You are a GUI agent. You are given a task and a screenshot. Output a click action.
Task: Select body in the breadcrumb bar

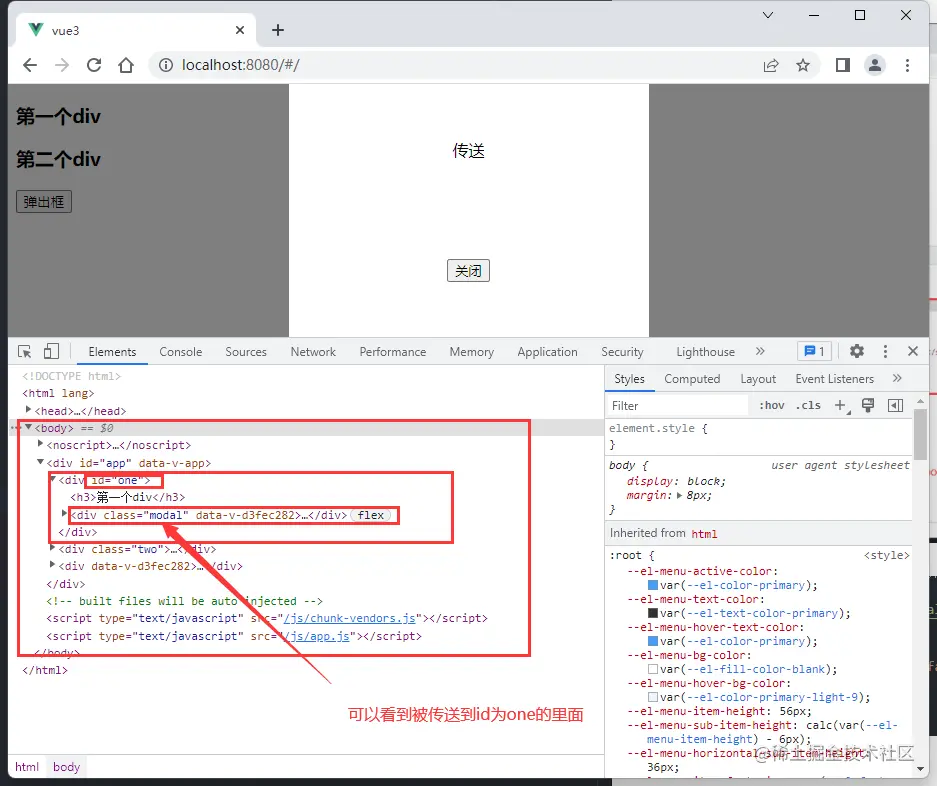click(x=66, y=767)
